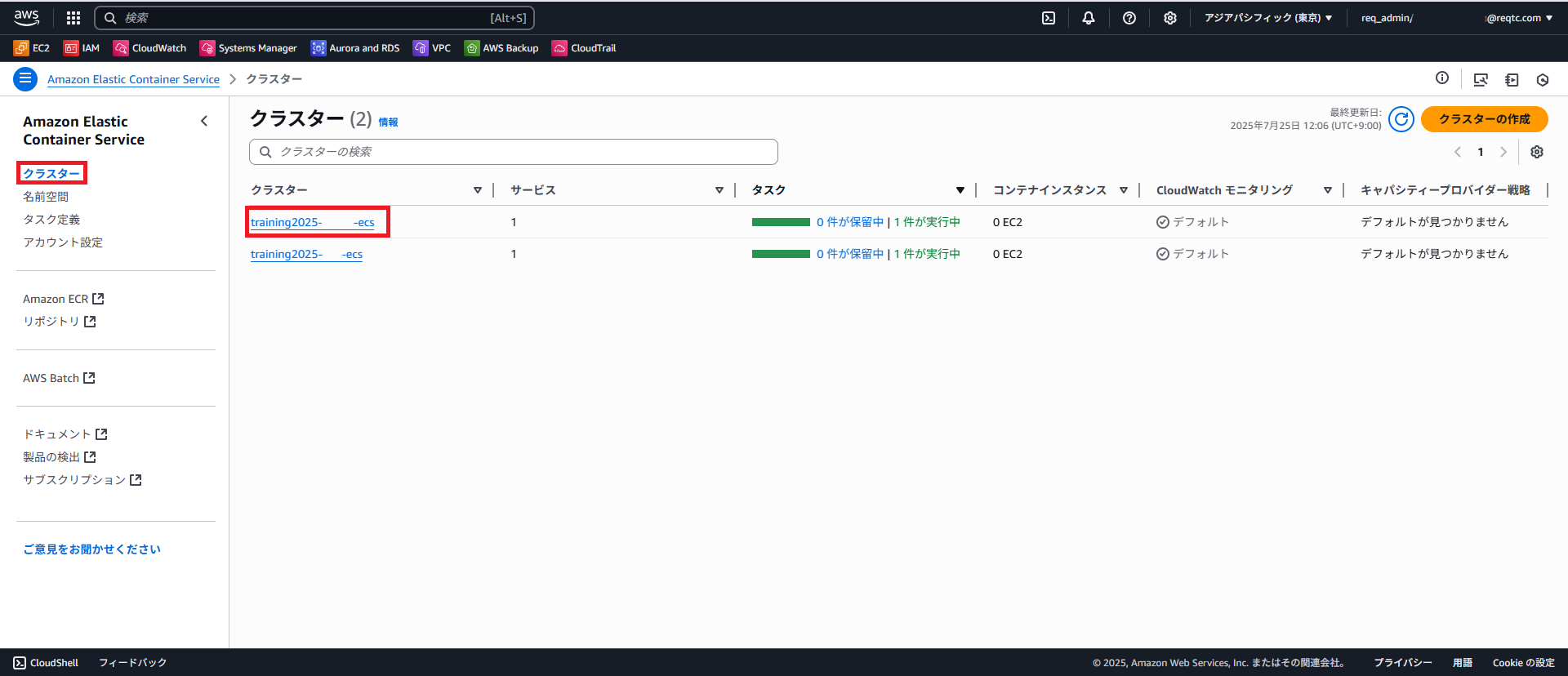This screenshot has height=676, width=1568.
Task: Open 製品の検出 external link
Action: point(60,457)
